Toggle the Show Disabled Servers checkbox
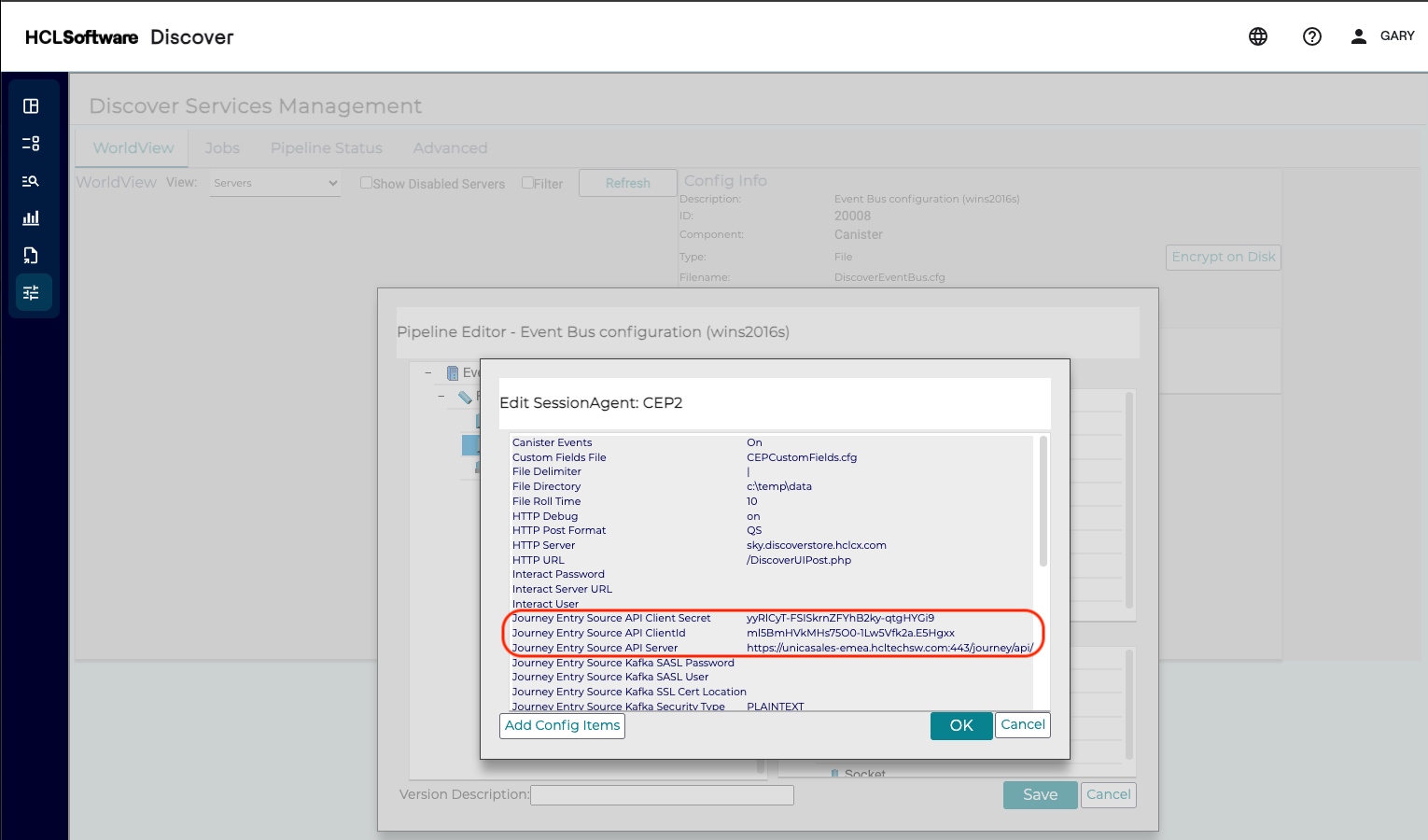 point(366,183)
